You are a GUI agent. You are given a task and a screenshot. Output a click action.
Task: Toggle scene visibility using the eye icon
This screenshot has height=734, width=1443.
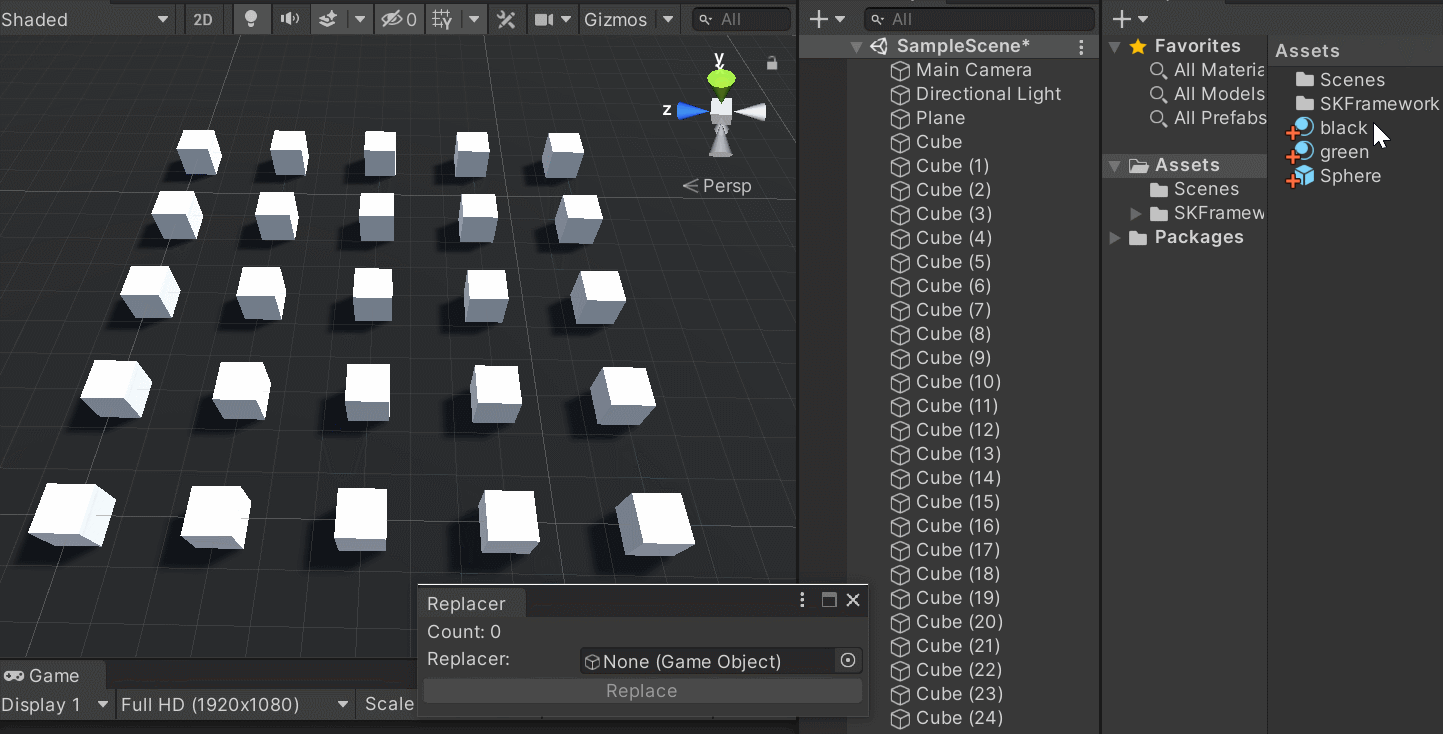391,19
